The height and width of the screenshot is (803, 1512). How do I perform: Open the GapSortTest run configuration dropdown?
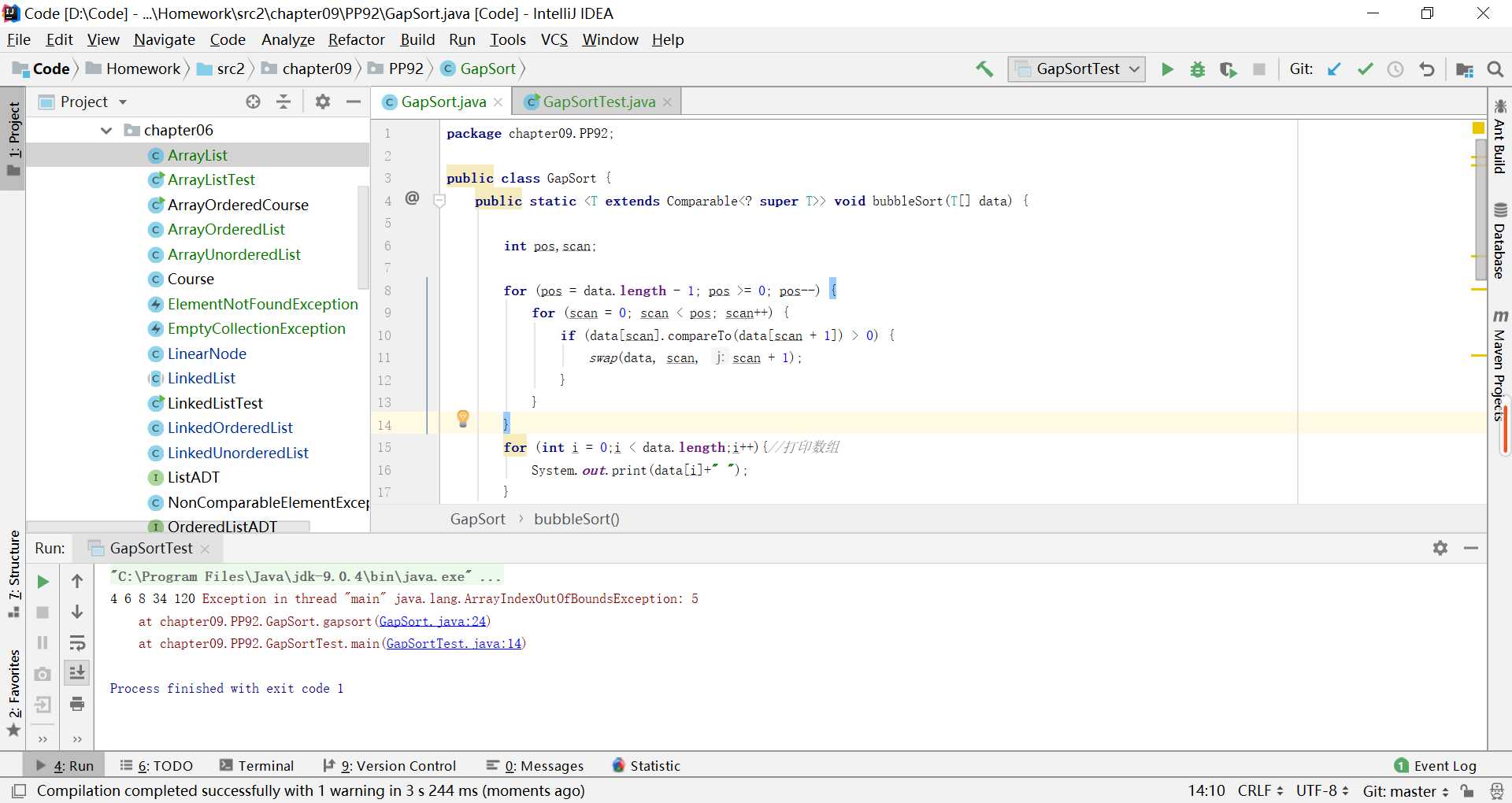coord(1077,69)
